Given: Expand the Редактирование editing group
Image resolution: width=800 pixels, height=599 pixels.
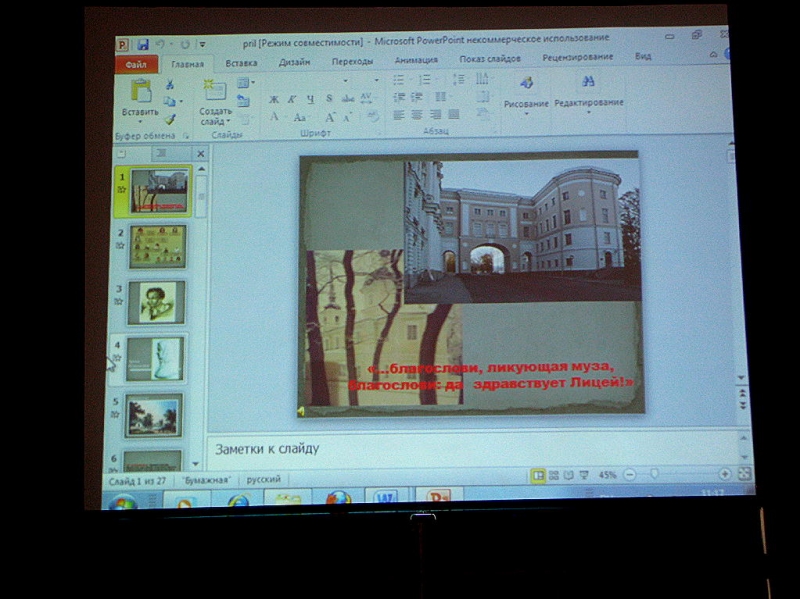Looking at the screenshot, I should [x=589, y=94].
